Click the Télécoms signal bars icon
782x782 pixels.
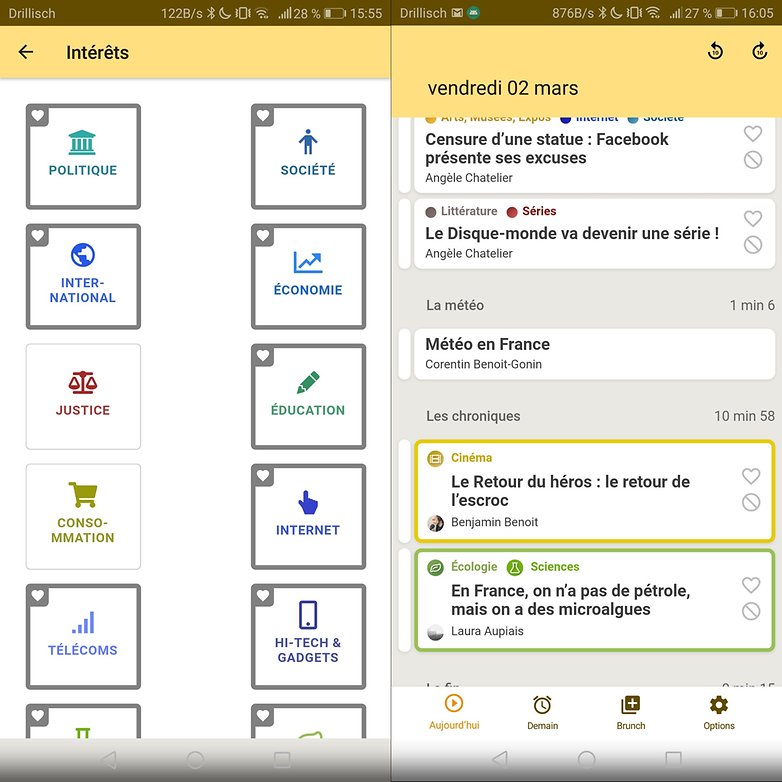83,622
